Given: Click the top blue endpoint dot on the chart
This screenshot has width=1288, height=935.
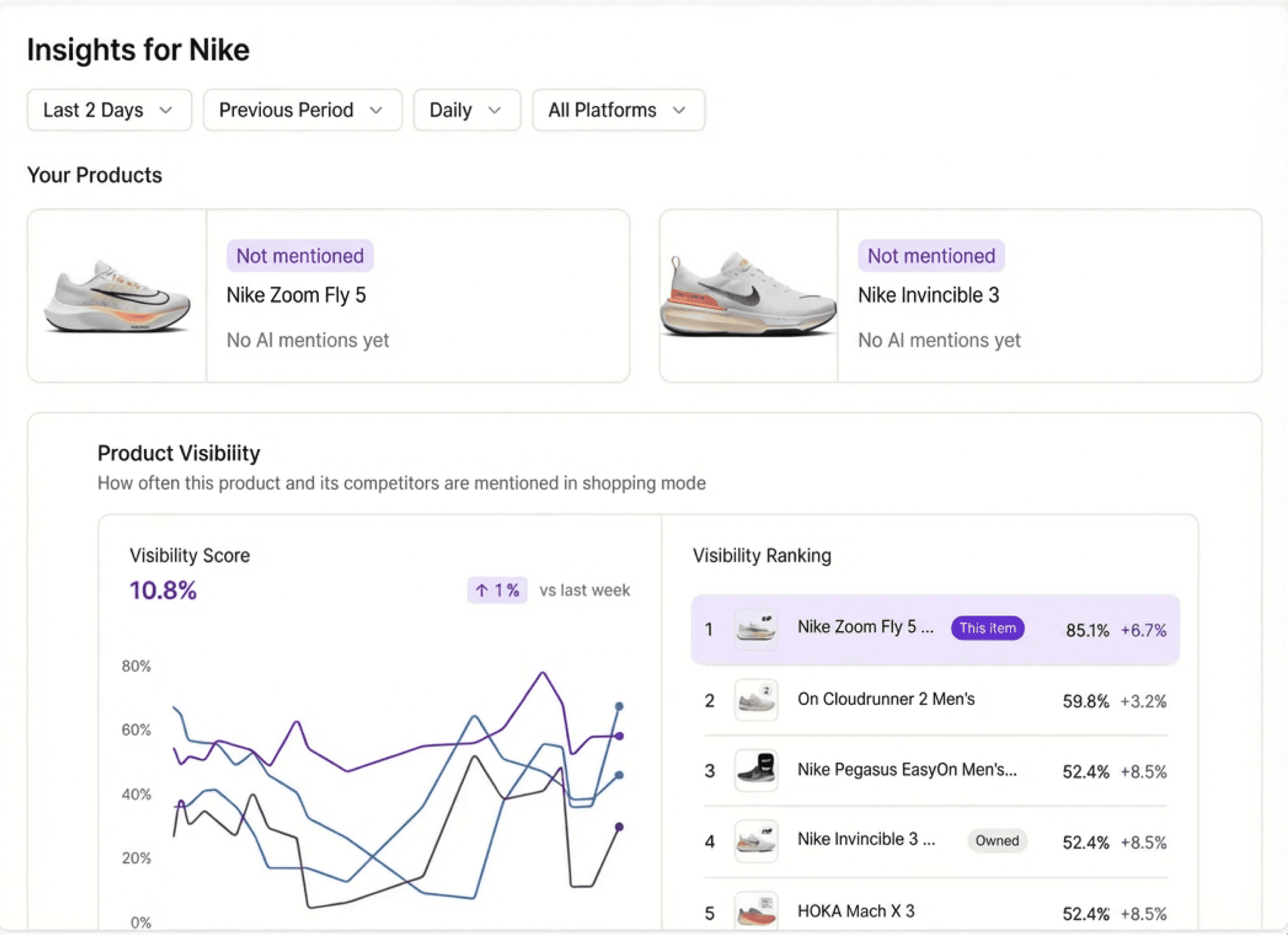Looking at the screenshot, I should point(619,706).
